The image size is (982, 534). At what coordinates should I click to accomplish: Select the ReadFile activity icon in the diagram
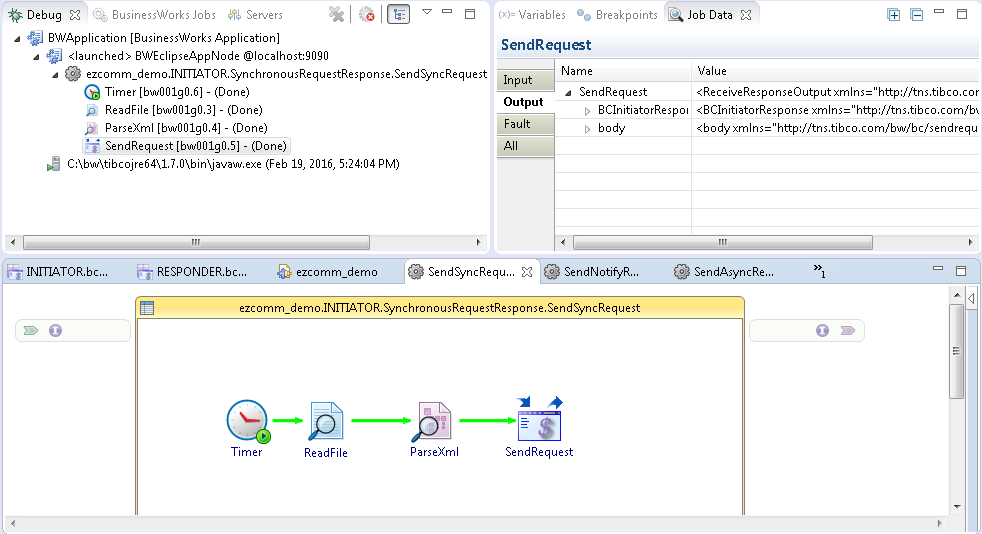click(326, 421)
